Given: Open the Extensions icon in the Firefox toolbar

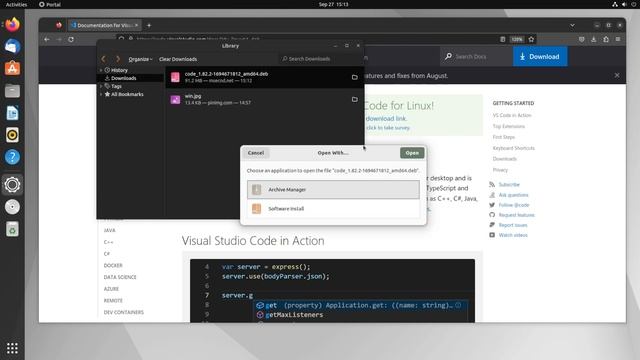Looking at the screenshot, I should point(606,39).
